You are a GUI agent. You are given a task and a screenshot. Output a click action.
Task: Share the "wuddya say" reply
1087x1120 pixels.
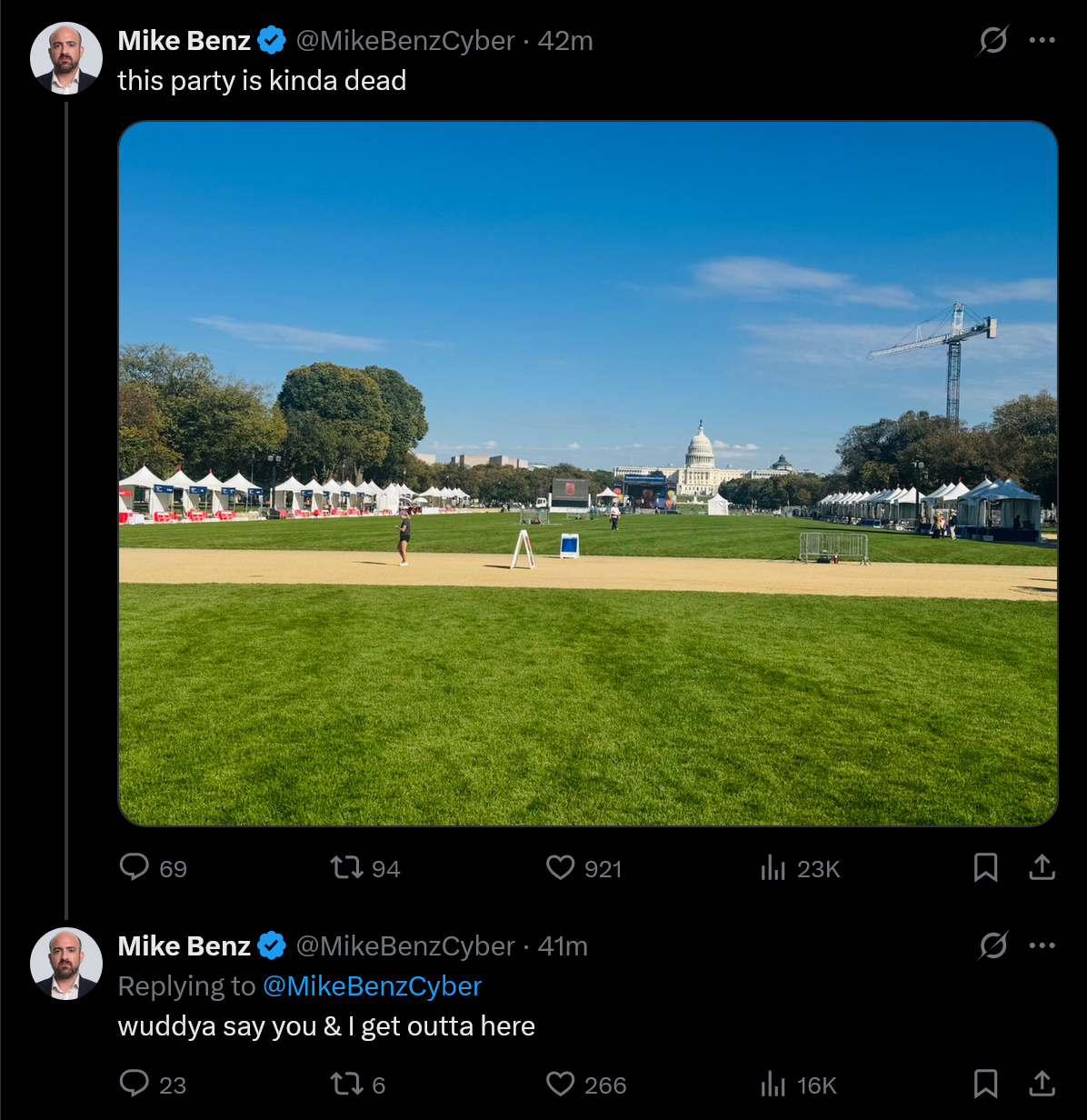coord(1042,1083)
